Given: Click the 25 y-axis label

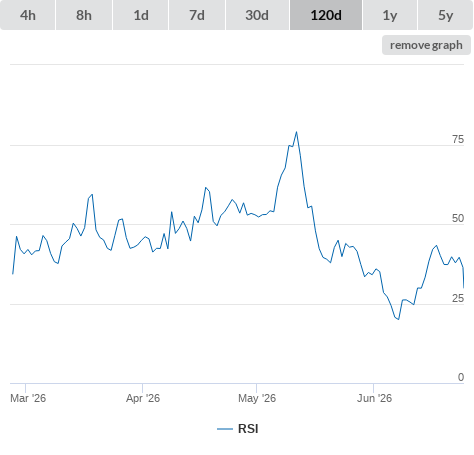Looking at the screenshot, I should 458,298.
